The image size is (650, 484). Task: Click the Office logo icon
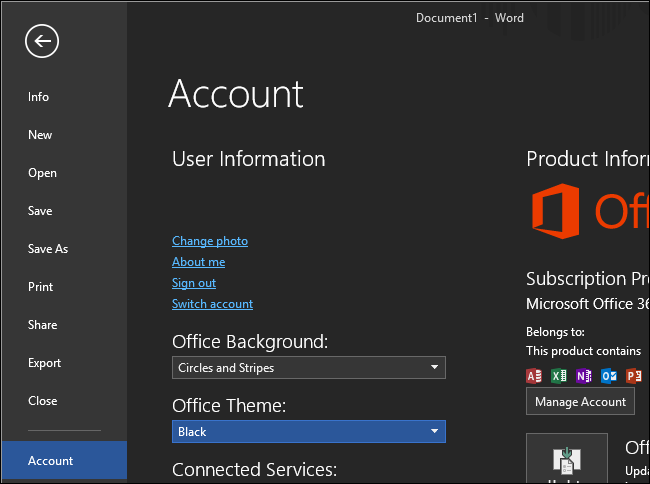556,213
